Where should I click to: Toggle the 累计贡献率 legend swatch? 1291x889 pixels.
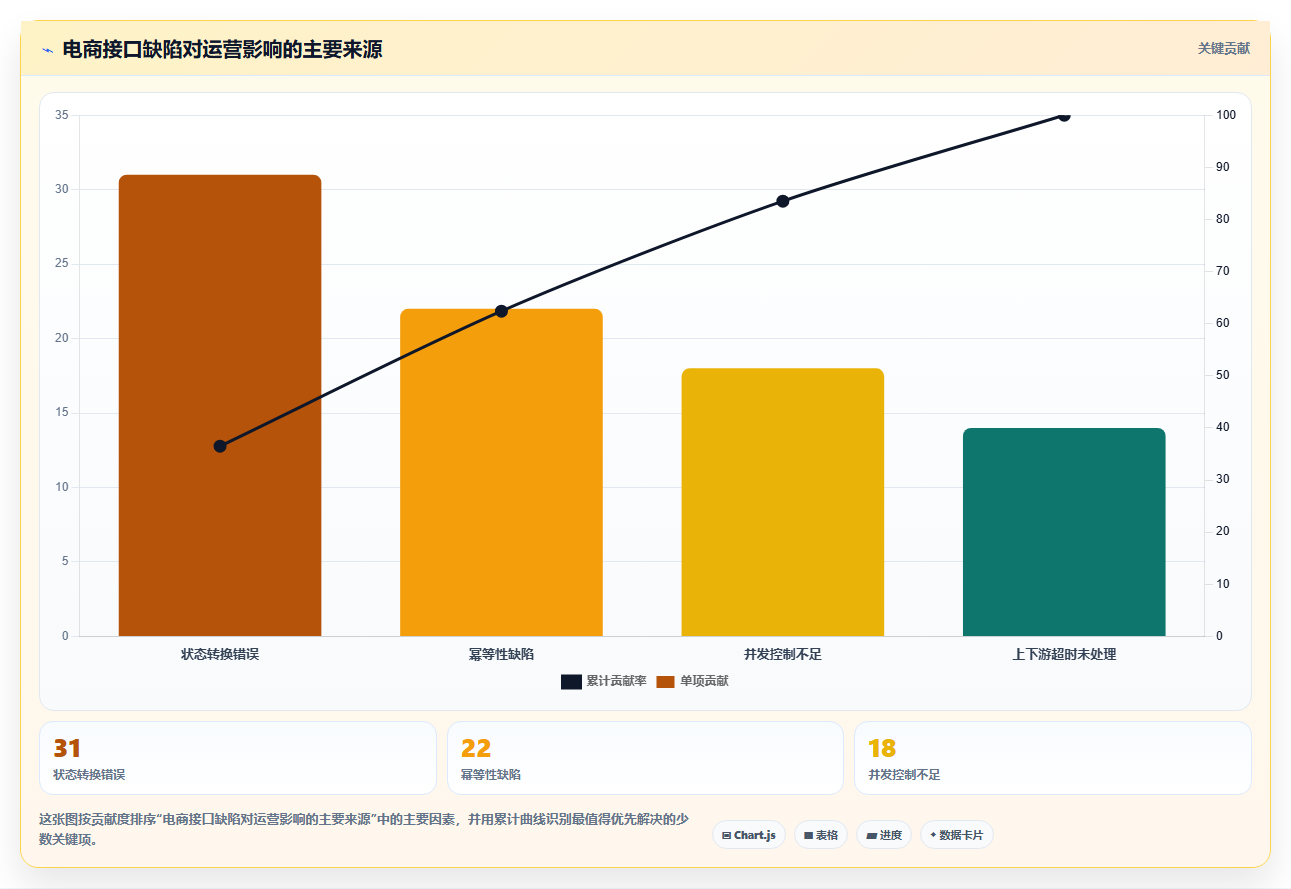tap(571, 681)
